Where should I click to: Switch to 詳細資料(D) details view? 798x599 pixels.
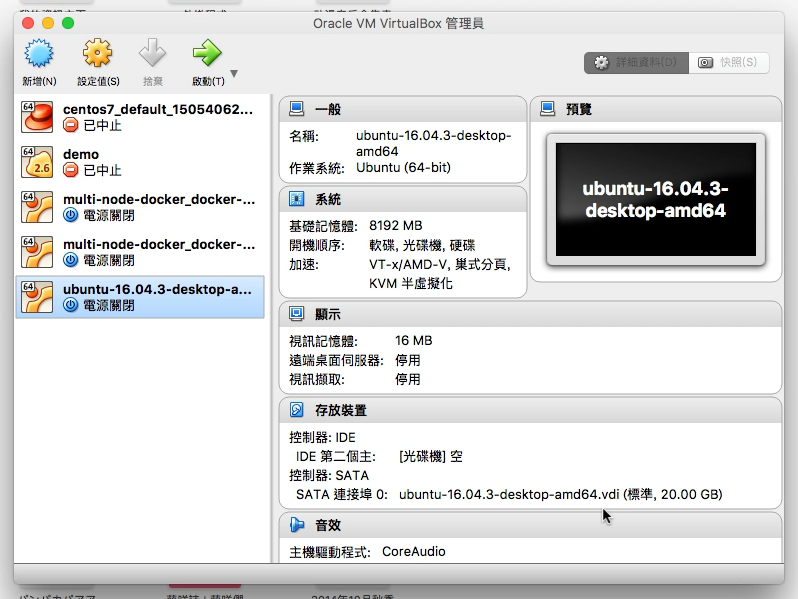pos(636,63)
